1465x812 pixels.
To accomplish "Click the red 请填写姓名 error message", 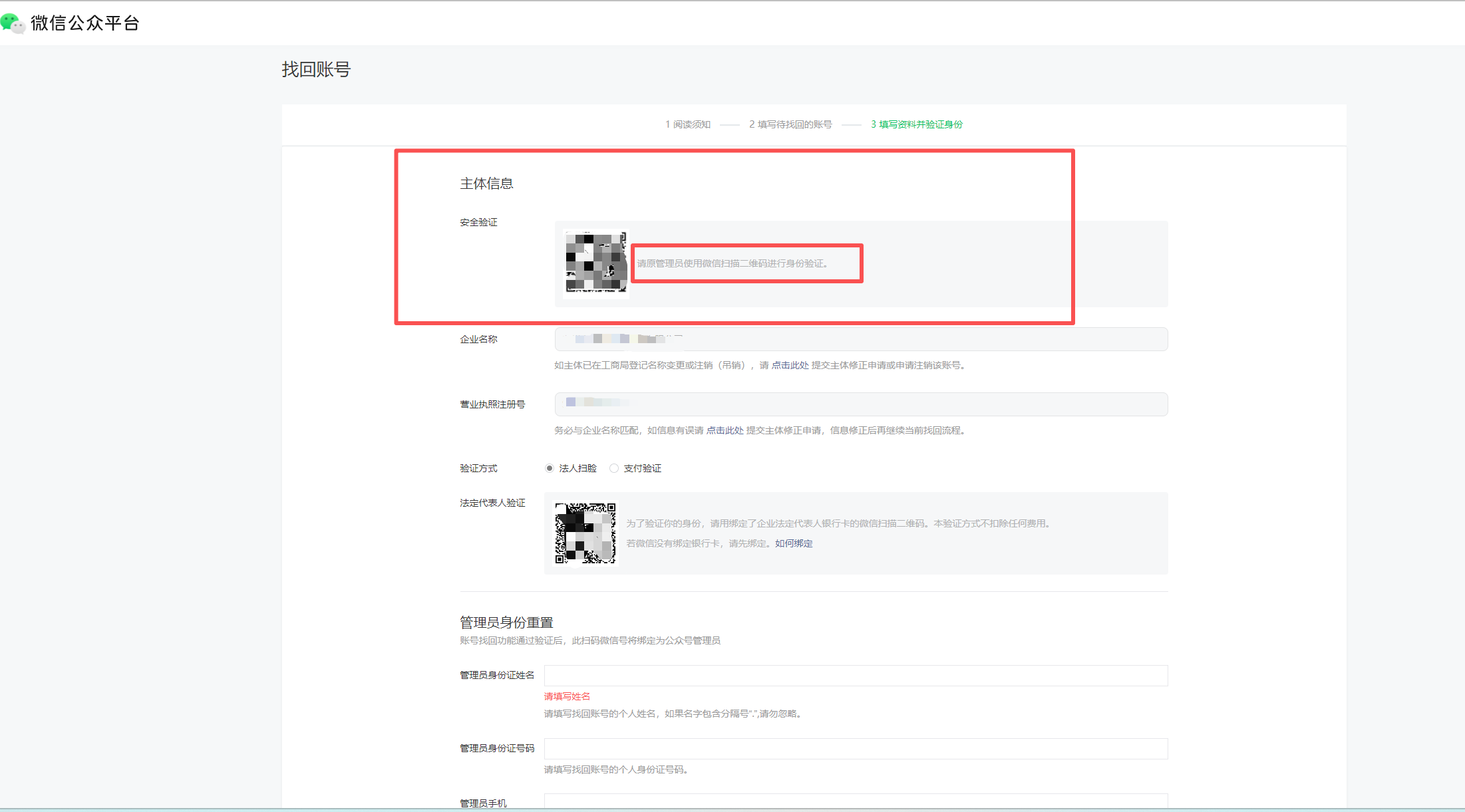I will [x=567, y=696].
